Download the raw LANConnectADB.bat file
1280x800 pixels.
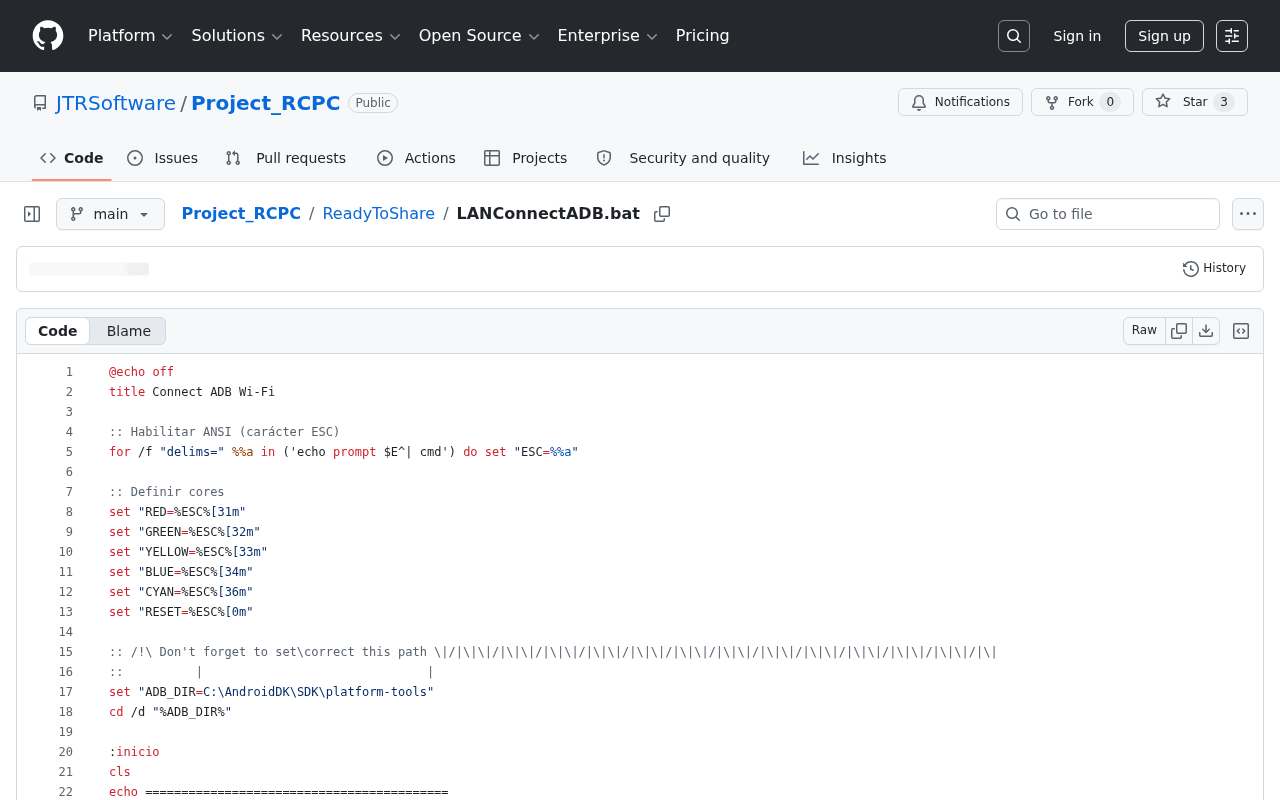1206,331
